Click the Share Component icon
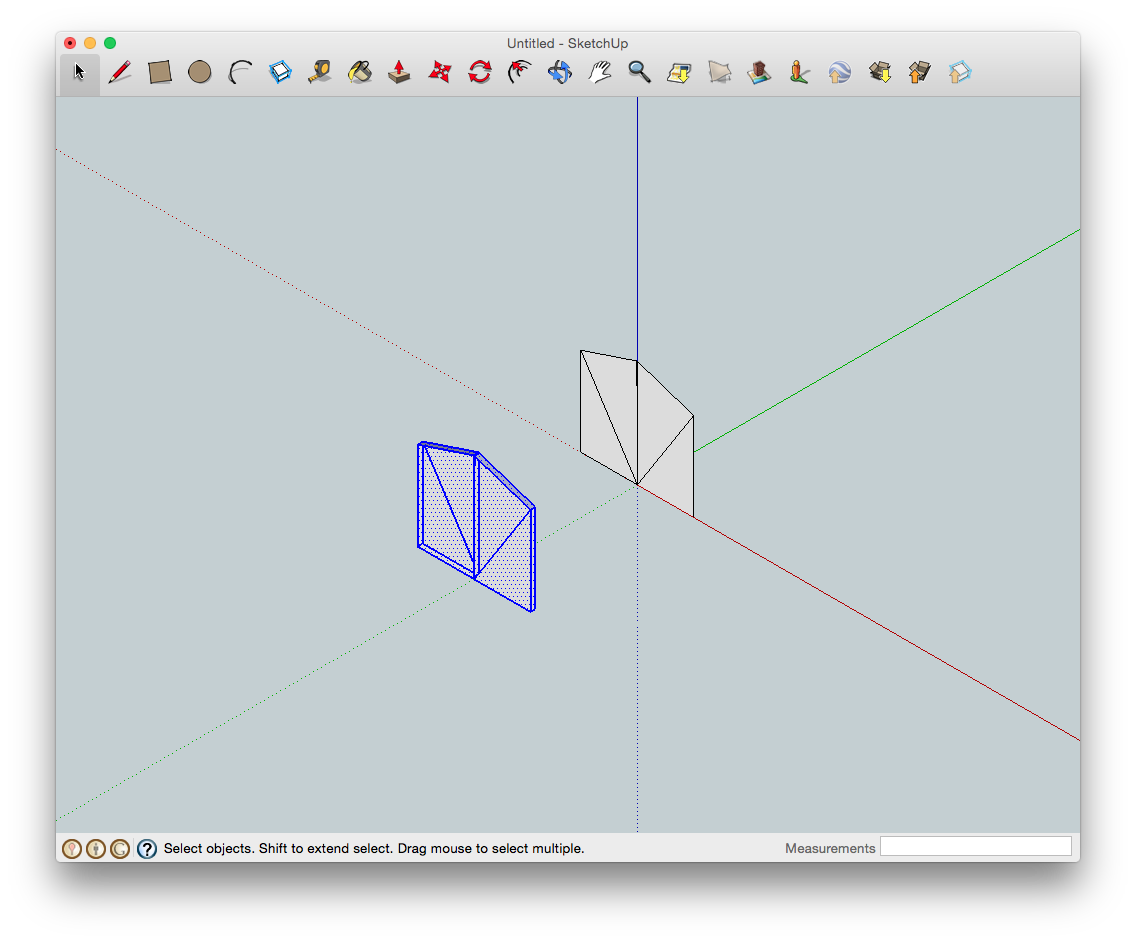The height and width of the screenshot is (942, 1136). [x=959, y=72]
